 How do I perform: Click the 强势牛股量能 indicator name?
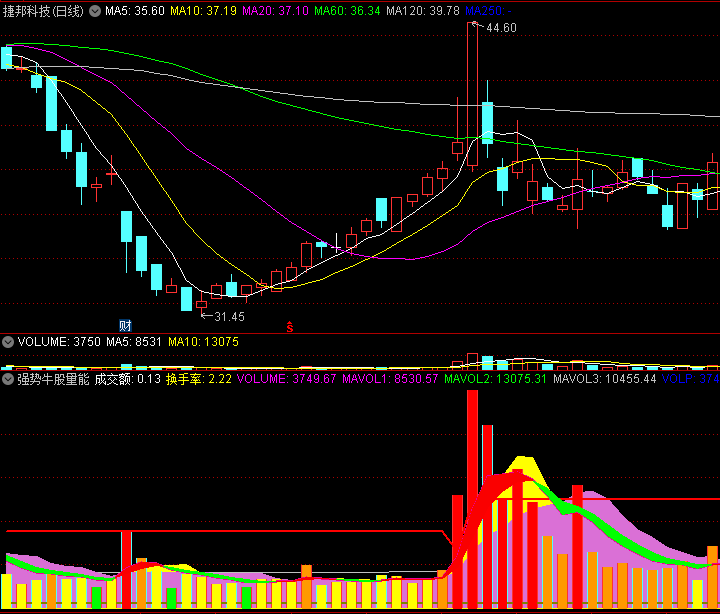tap(53, 379)
